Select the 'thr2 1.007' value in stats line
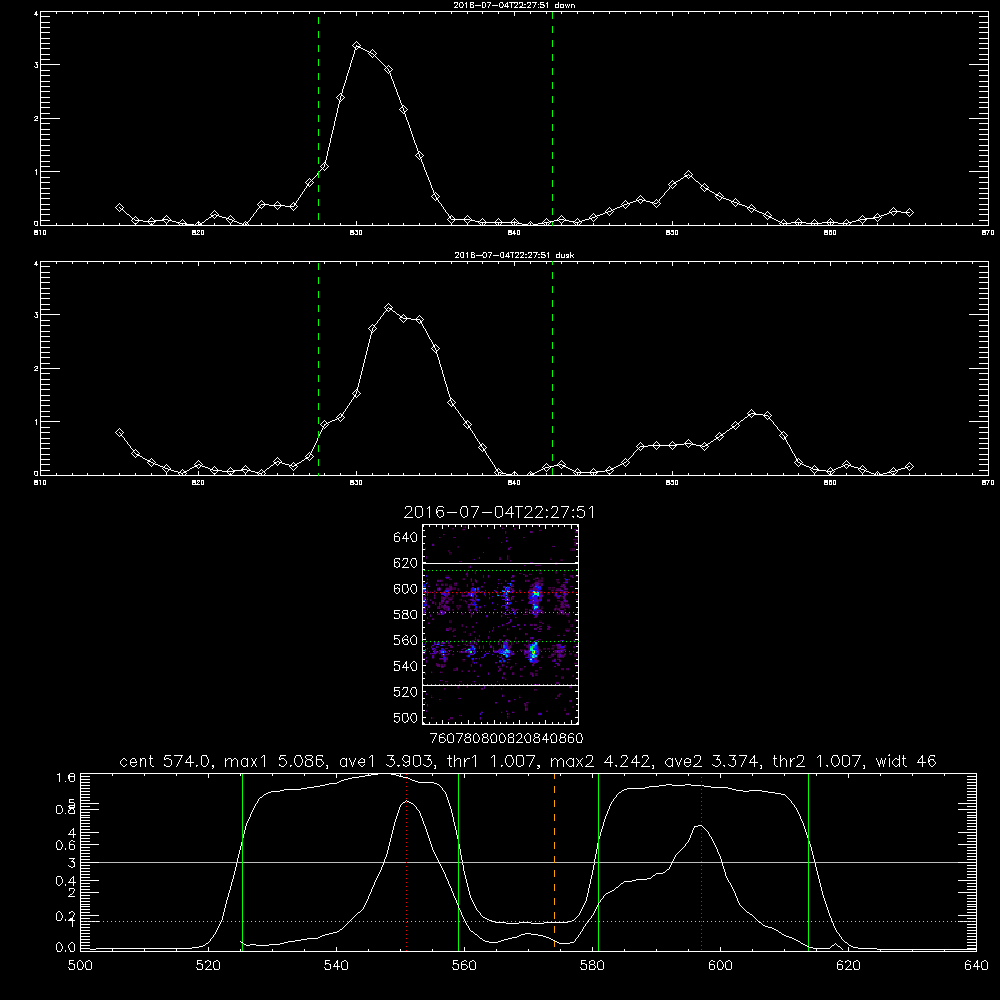This screenshot has width=1000, height=1000. tap(818, 761)
